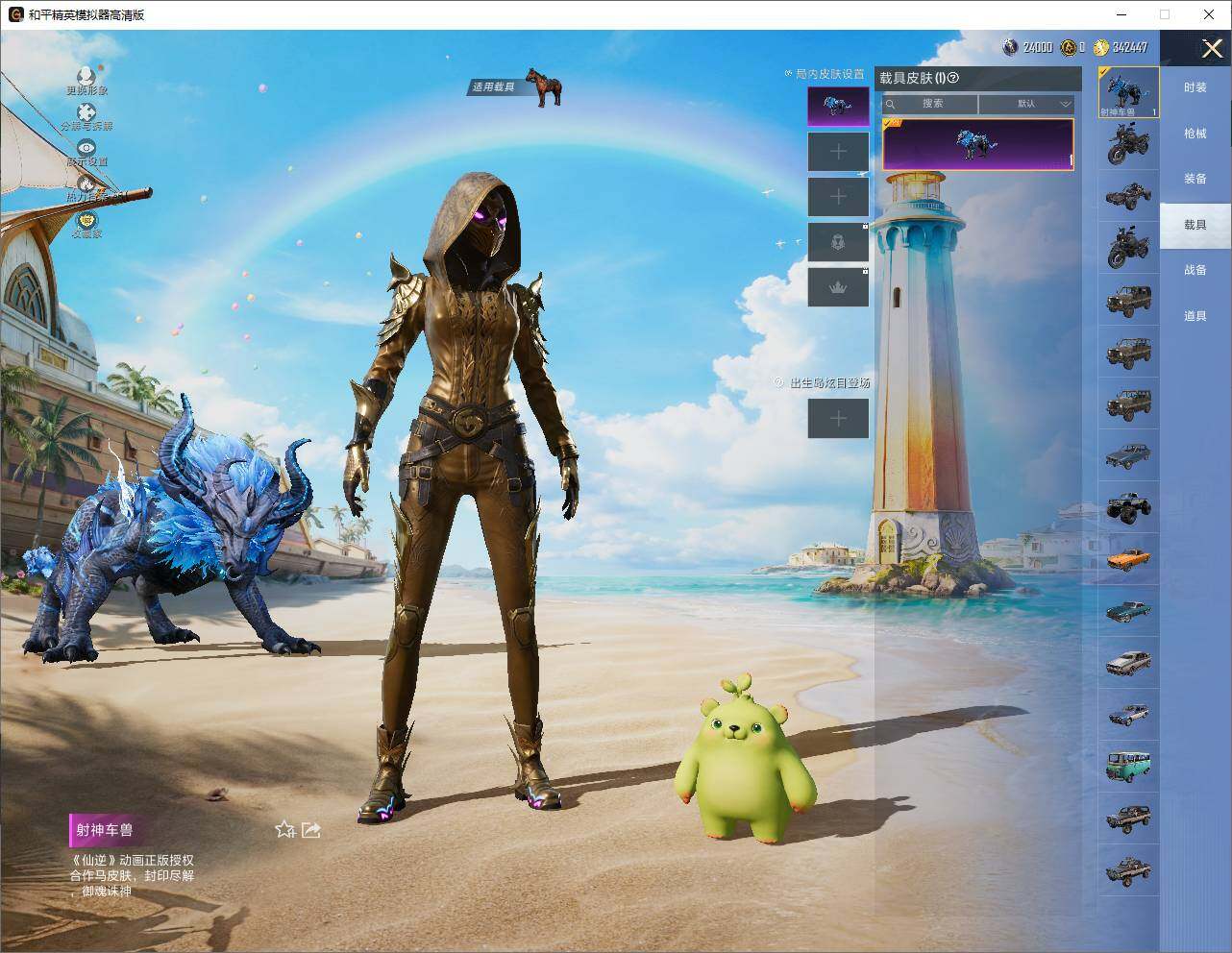Image resolution: width=1232 pixels, height=953 pixels.
Task: Open the 默认 sort dropdown
Action: pyautogui.click(x=1026, y=104)
